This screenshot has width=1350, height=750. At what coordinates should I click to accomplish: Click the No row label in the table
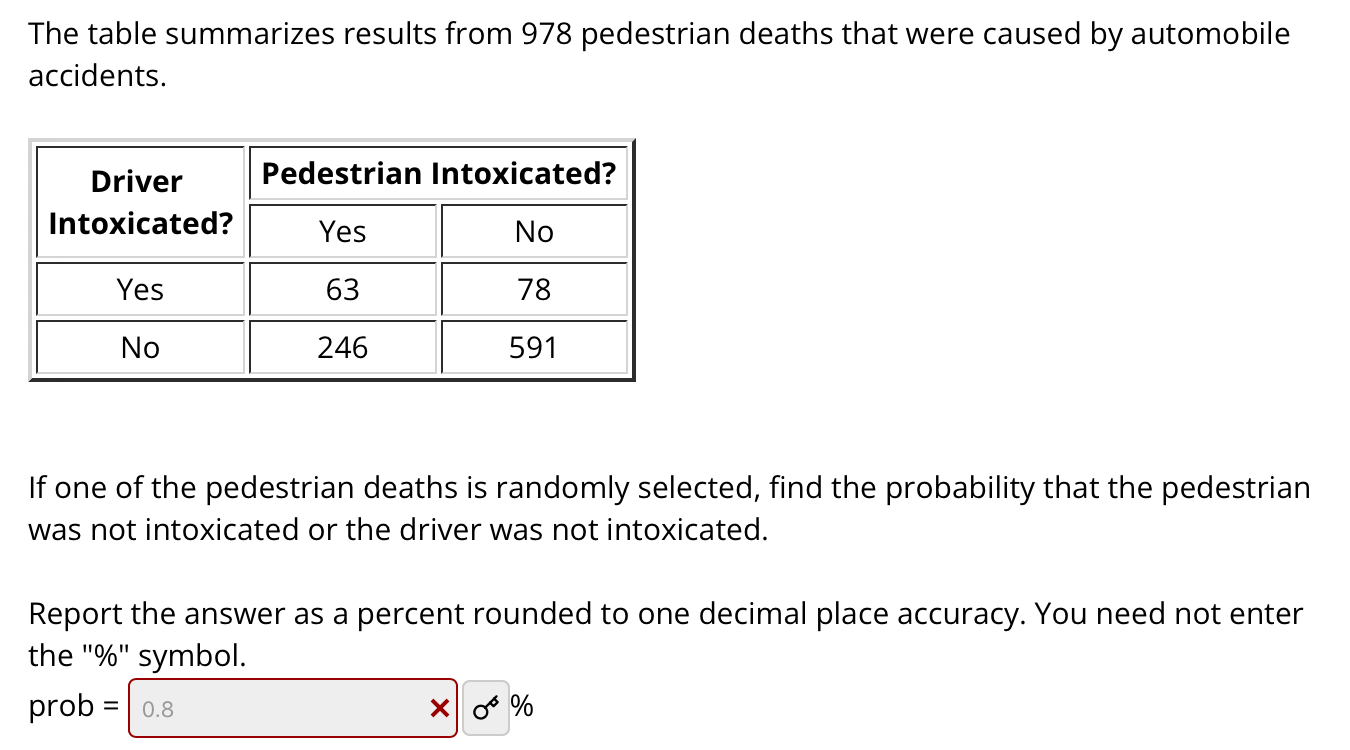(x=139, y=347)
